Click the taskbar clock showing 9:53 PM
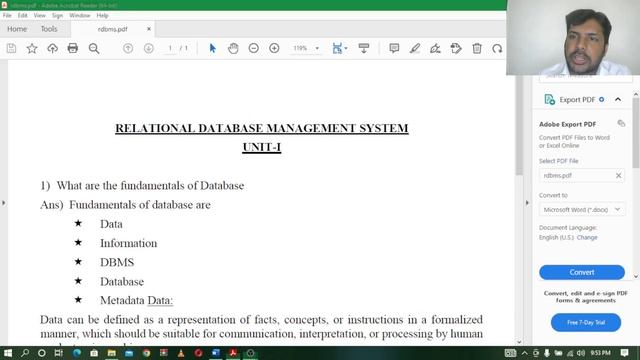This screenshot has width=640, height=360. [x=600, y=353]
